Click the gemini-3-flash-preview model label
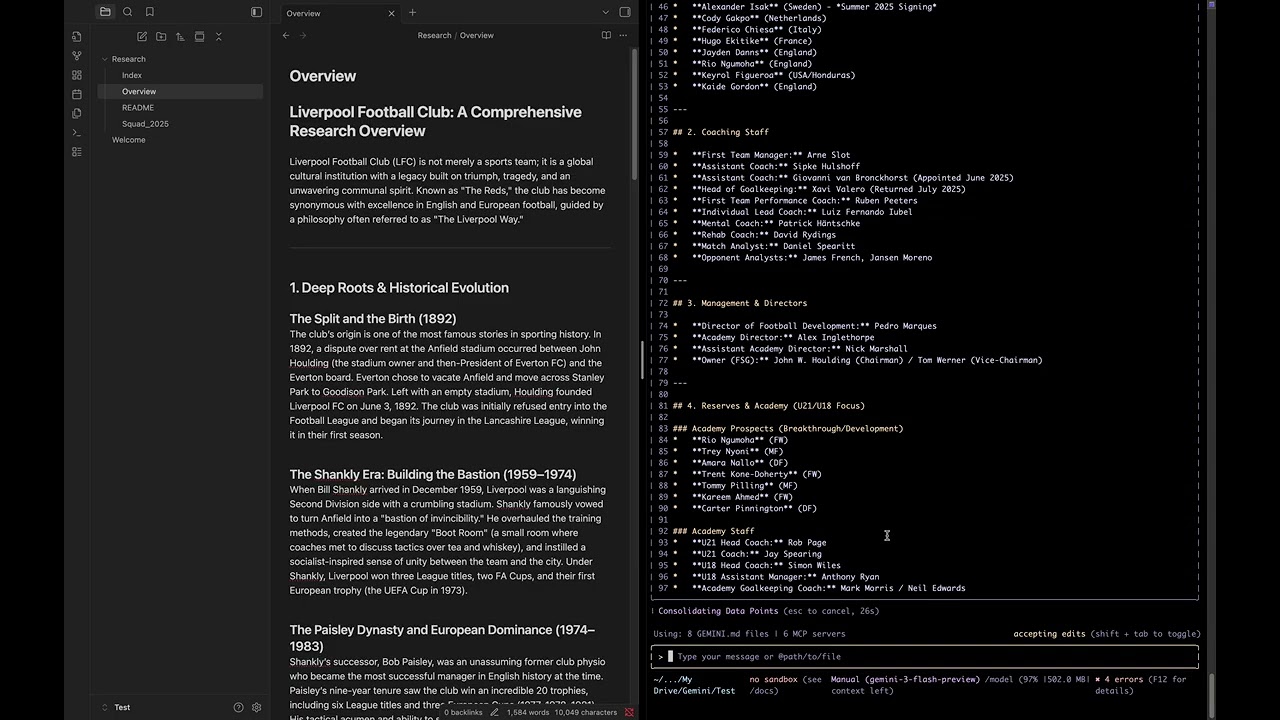The image size is (1280, 720). coord(923,679)
